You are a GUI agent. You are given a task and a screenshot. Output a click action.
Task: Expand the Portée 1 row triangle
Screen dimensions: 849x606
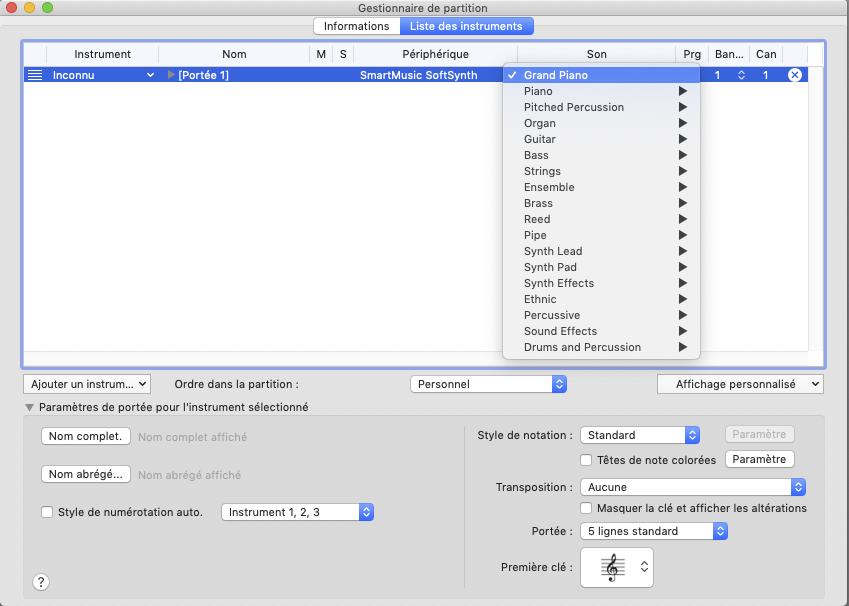click(171, 75)
